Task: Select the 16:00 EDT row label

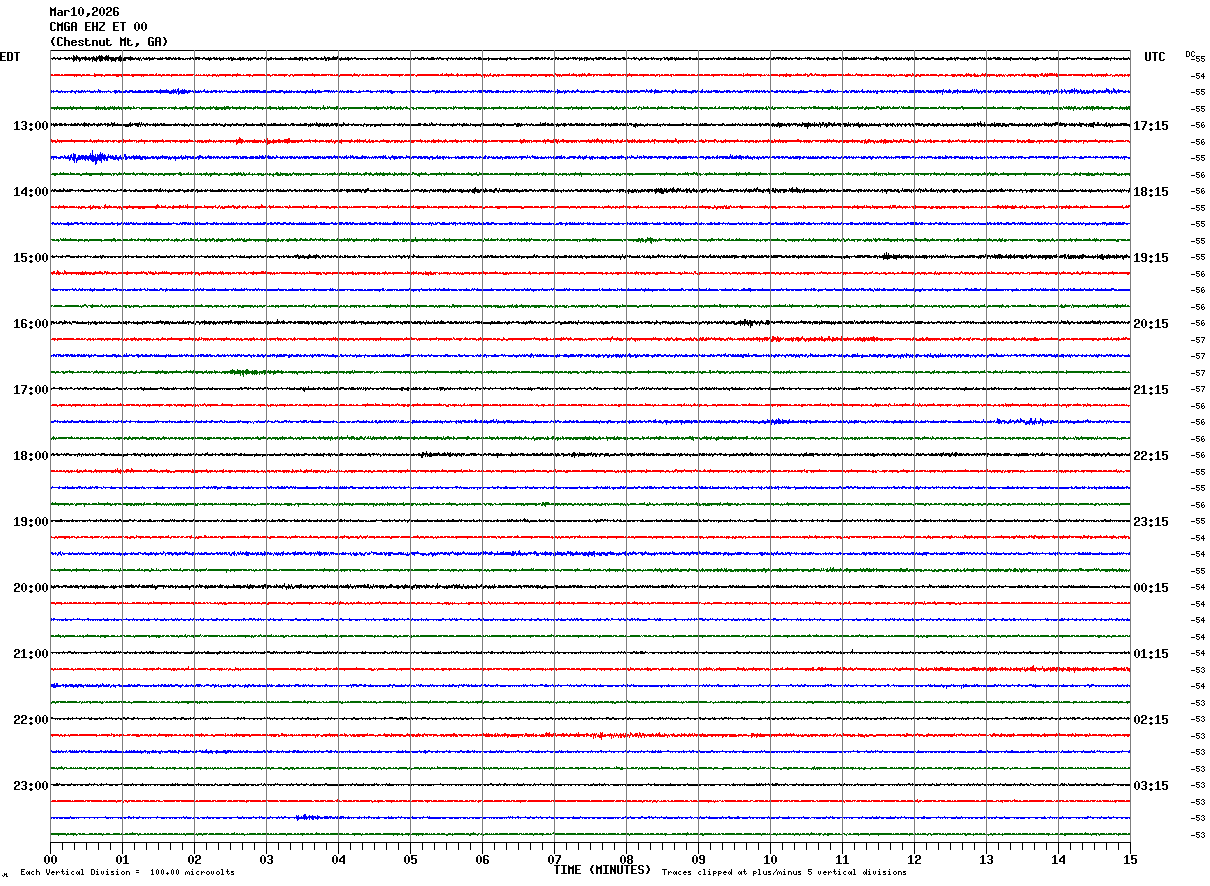Action: pos(30,324)
